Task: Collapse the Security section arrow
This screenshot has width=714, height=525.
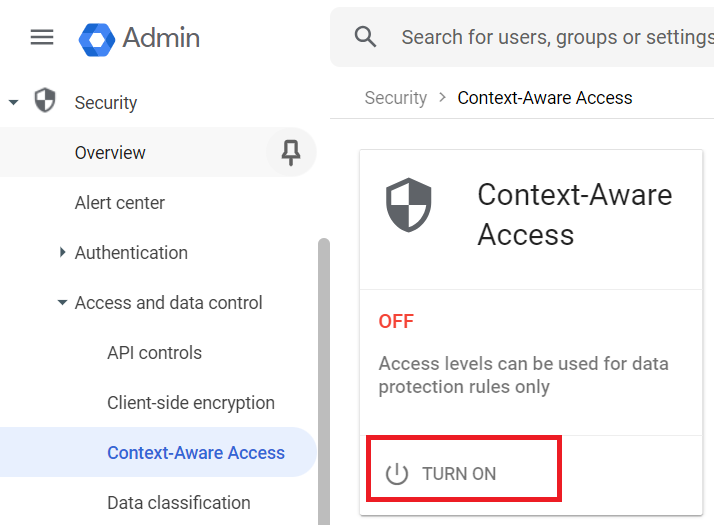Action: (x=14, y=102)
